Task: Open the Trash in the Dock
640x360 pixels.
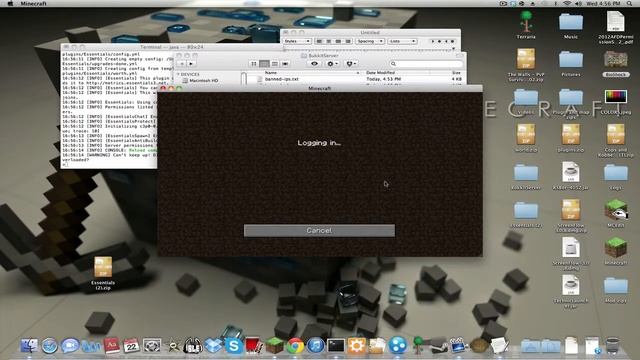Action: coord(612,346)
